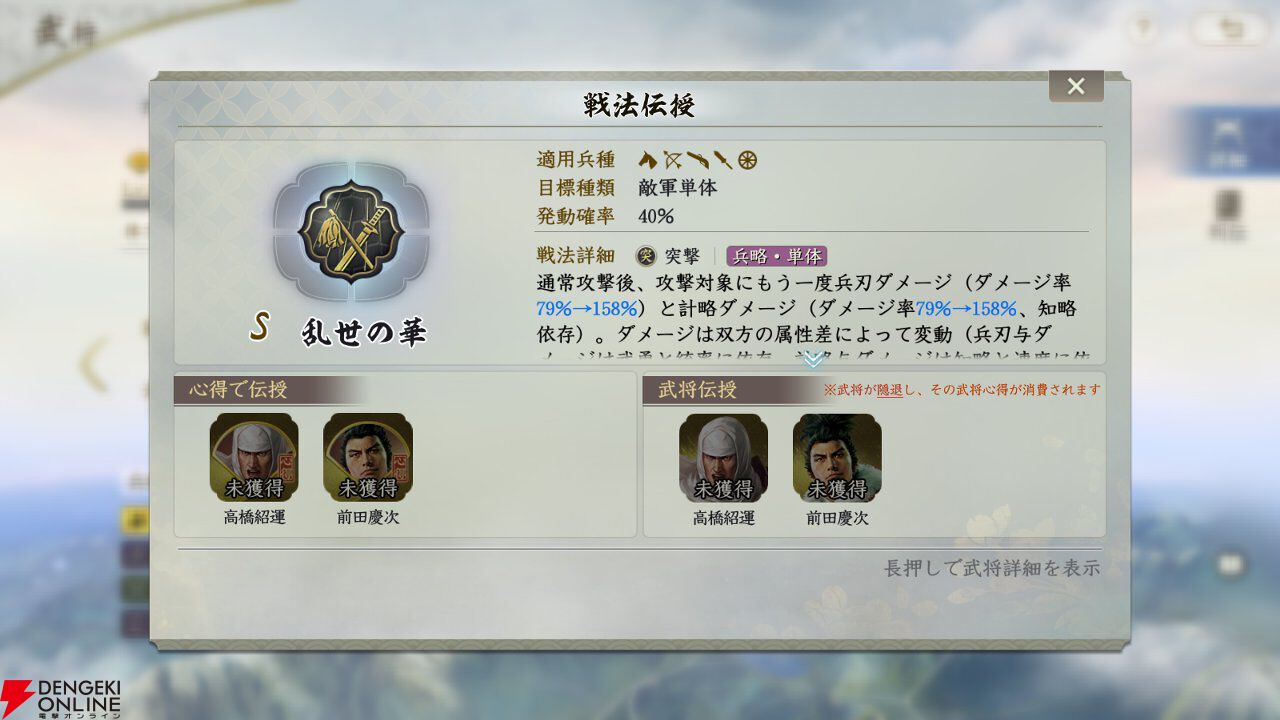
Task: Click the archer bow troop icon
Action: 672,159
